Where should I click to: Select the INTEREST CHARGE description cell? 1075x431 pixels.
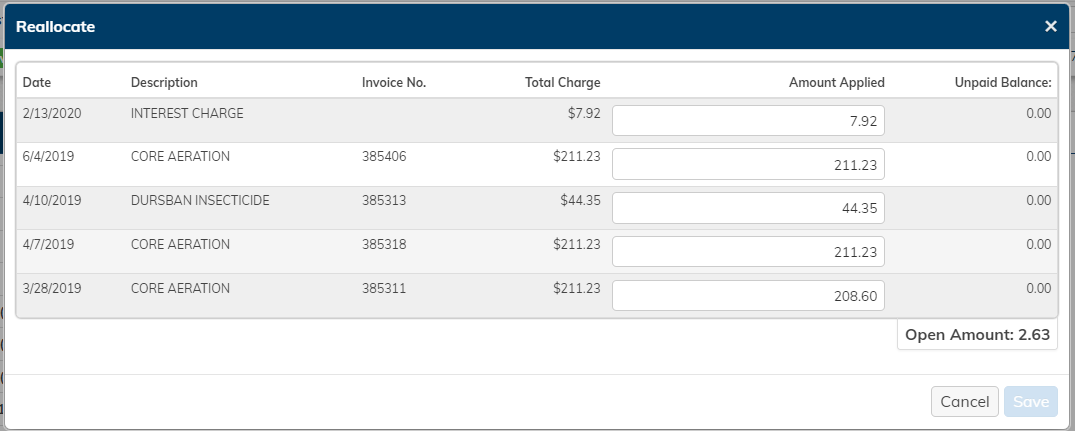click(x=187, y=113)
